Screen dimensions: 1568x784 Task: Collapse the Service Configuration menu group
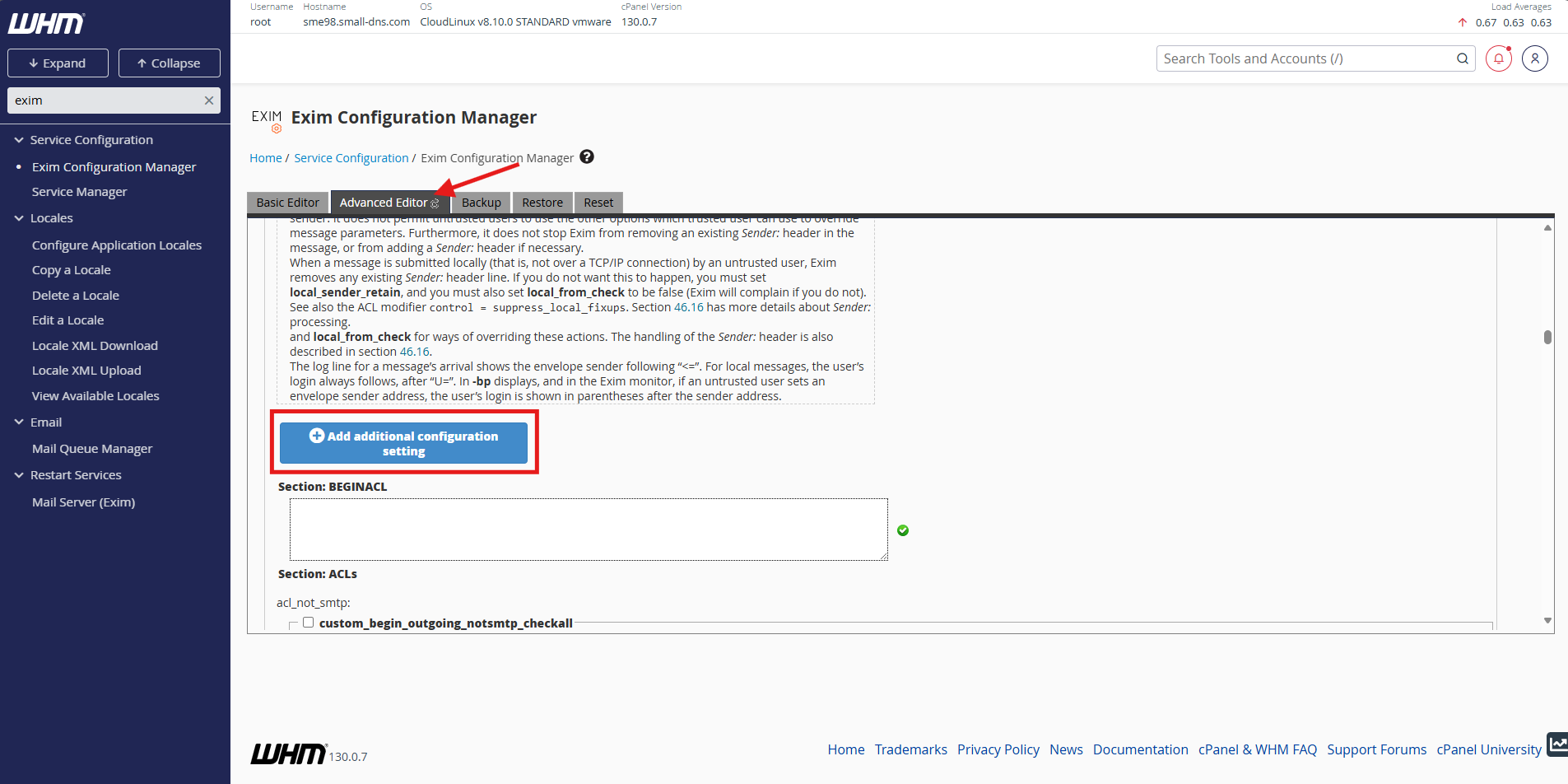point(19,140)
